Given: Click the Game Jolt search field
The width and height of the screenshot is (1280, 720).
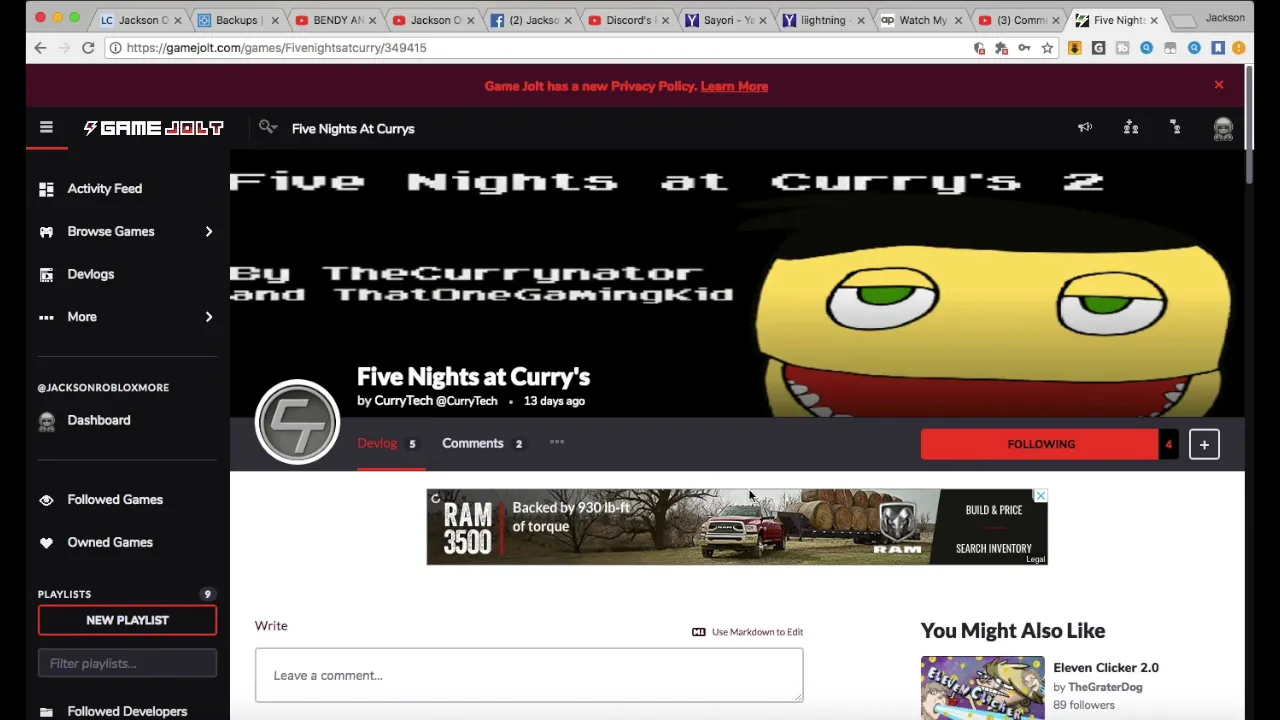Looking at the screenshot, I should pyautogui.click(x=353, y=128).
